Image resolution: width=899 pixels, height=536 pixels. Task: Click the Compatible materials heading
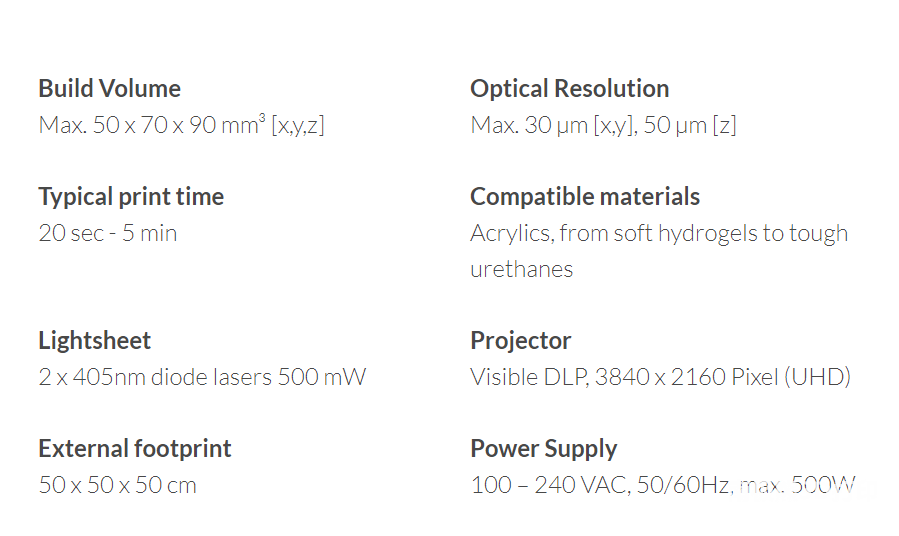tap(585, 197)
